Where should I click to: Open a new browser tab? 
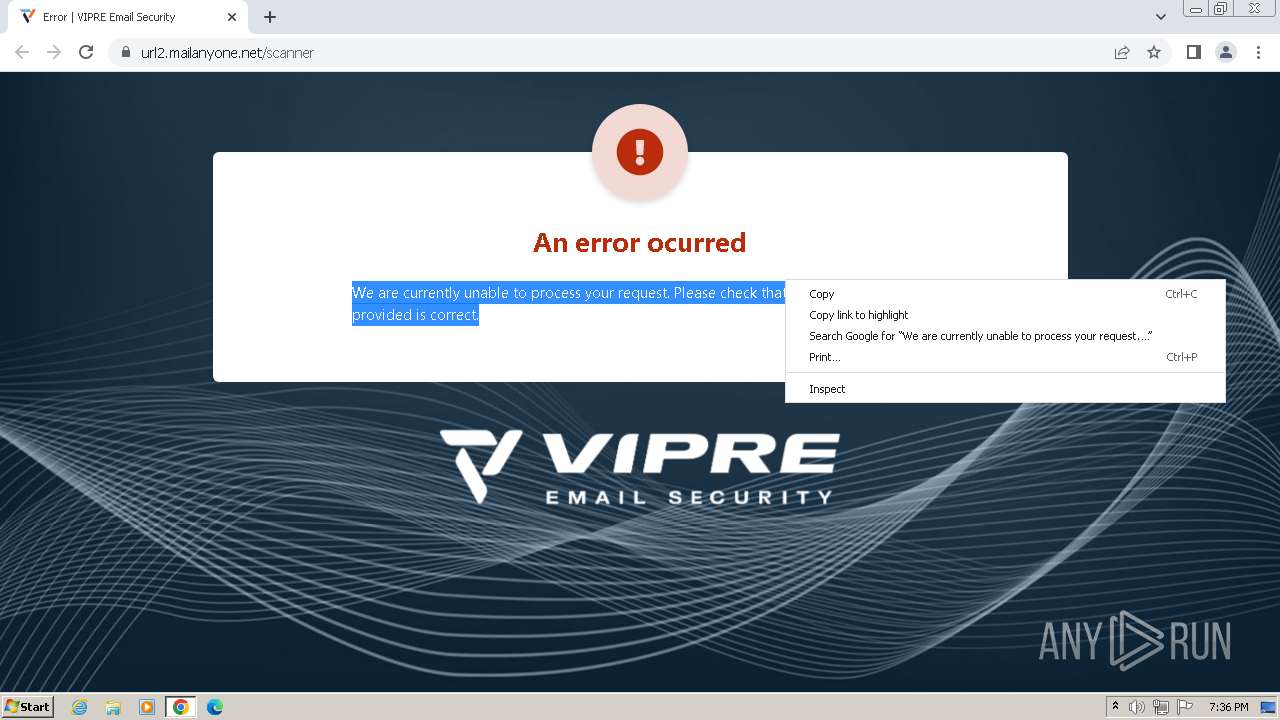pyautogui.click(x=270, y=17)
